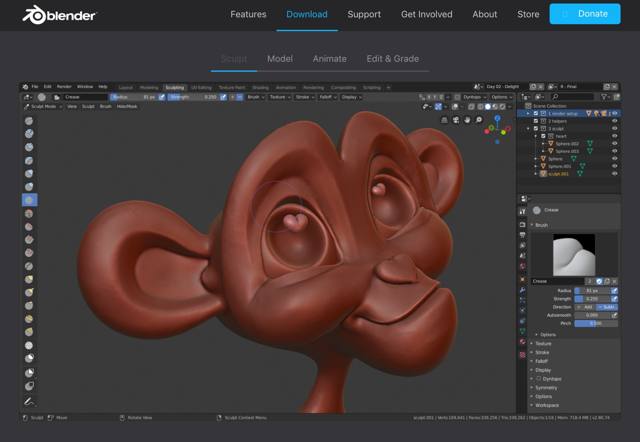The height and width of the screenshot is (442, 640).
Task: Click the brush preview thumbnail
Action: [574, 255]
